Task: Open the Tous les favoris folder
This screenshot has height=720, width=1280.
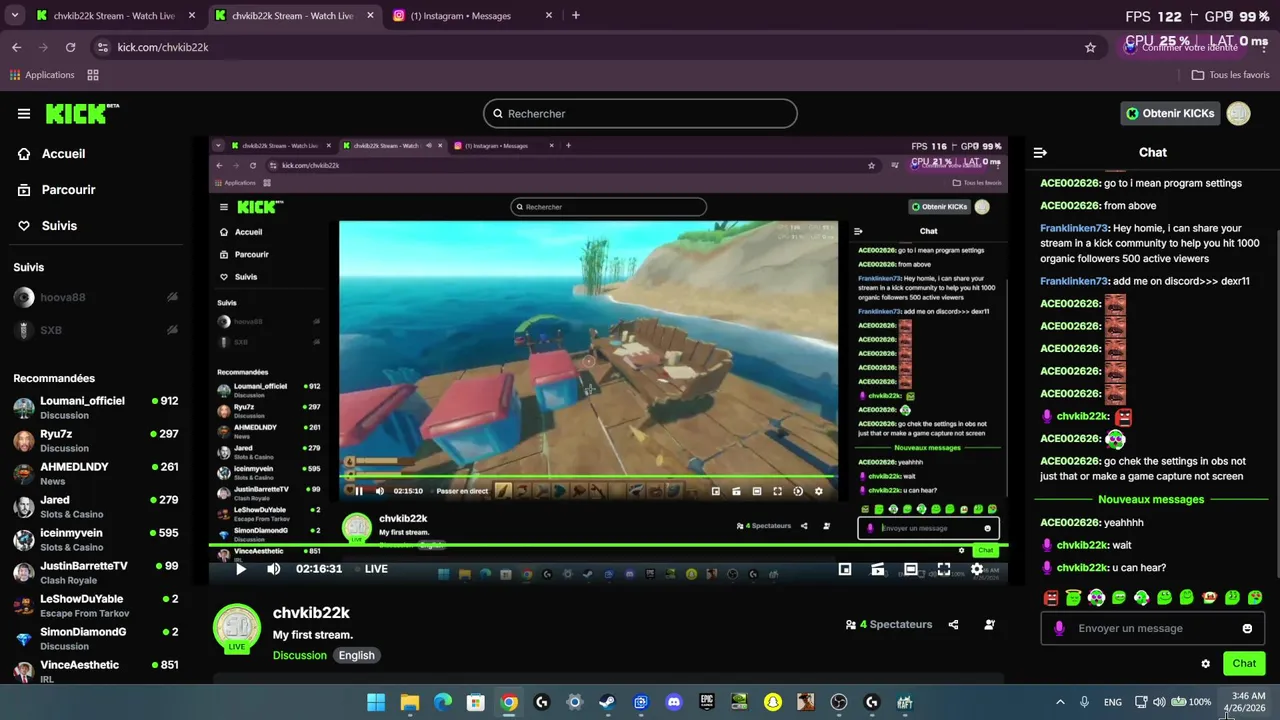Action: point(1231,75)
